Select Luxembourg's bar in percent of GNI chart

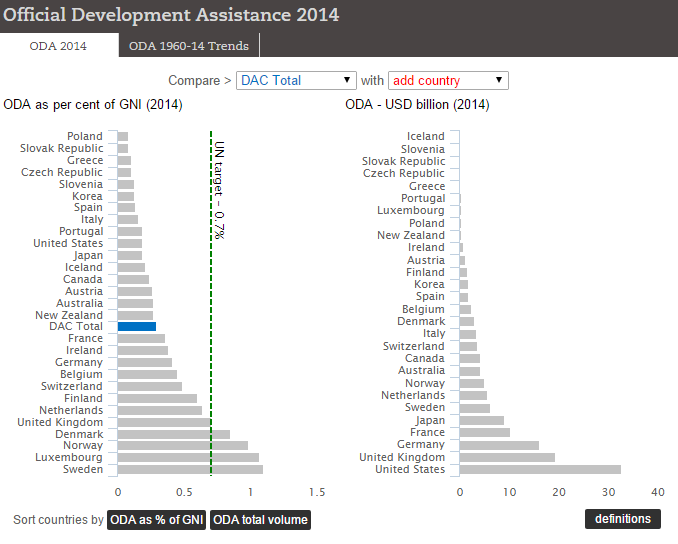coord(187,457)
